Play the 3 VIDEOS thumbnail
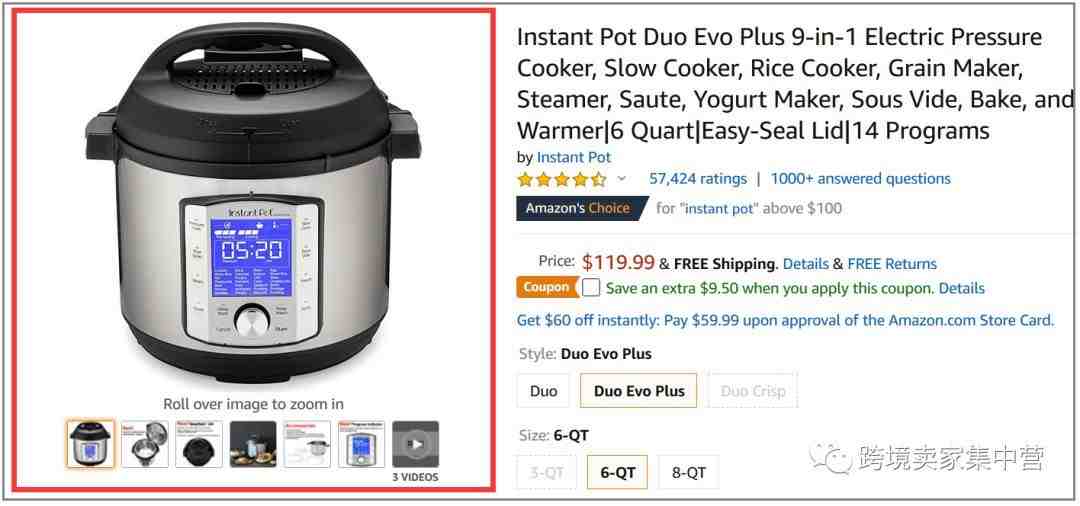 tap(415, 444)
